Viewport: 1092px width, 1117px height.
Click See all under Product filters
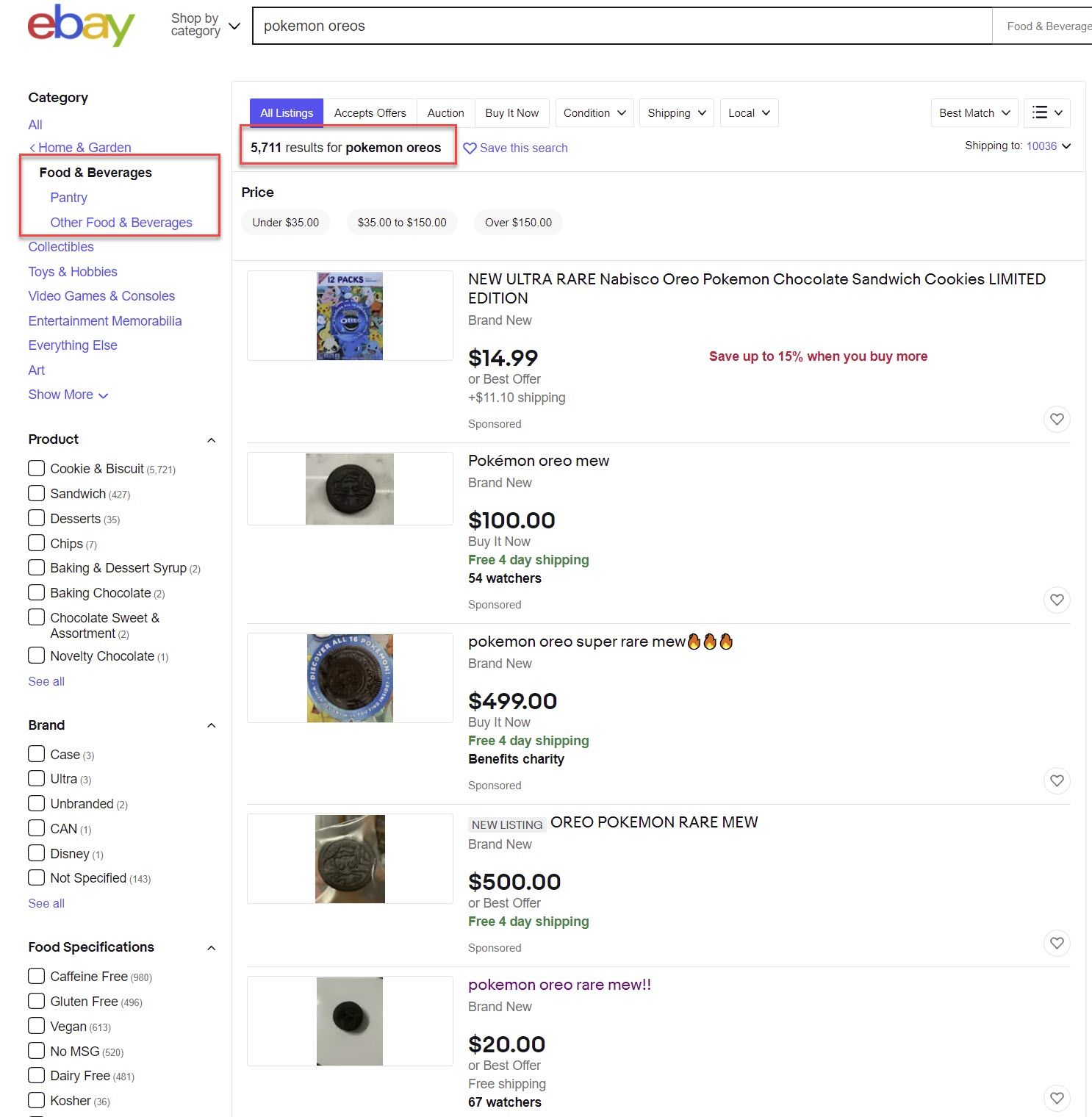tap(46, 681)
